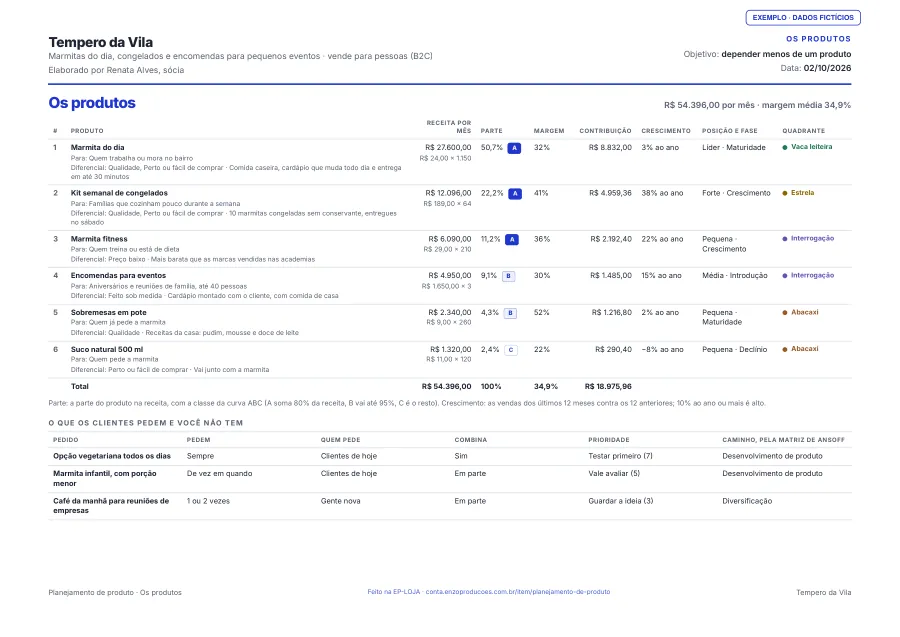
Task: Click the date '02/10/2026' in the header
Action: click(827, 68)
